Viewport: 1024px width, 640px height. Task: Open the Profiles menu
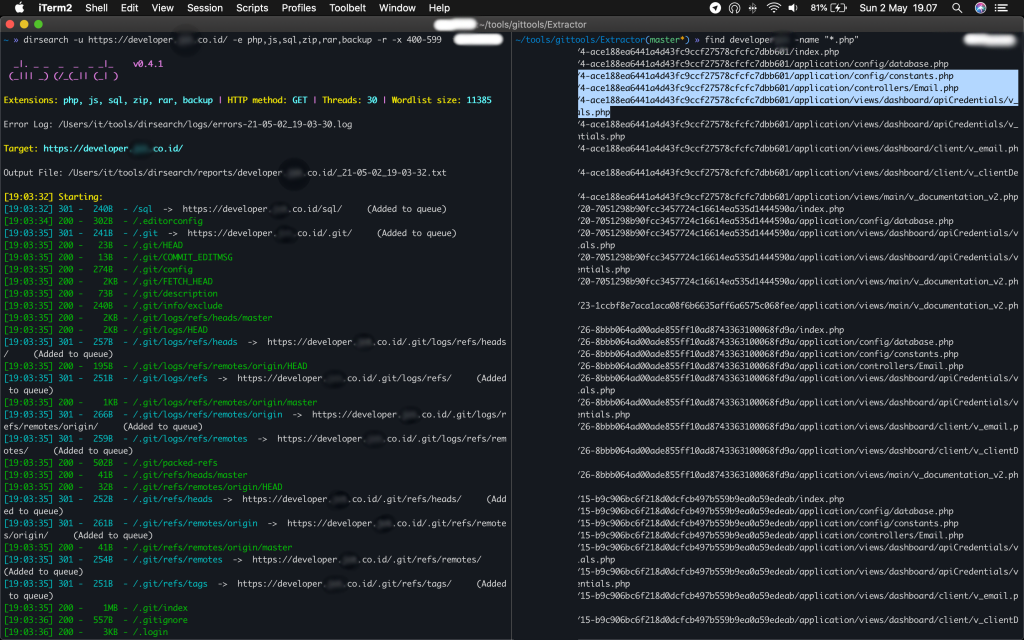coord(298,8)
